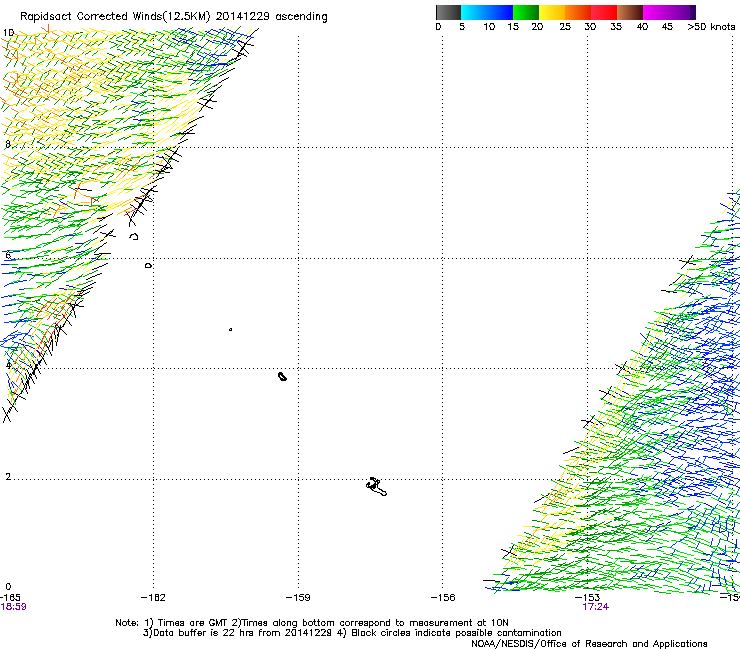Click the 'Rapidscat Corrected Winds(12.5KM)' title text
Viewport: 740px width, 650px height.
115,17
